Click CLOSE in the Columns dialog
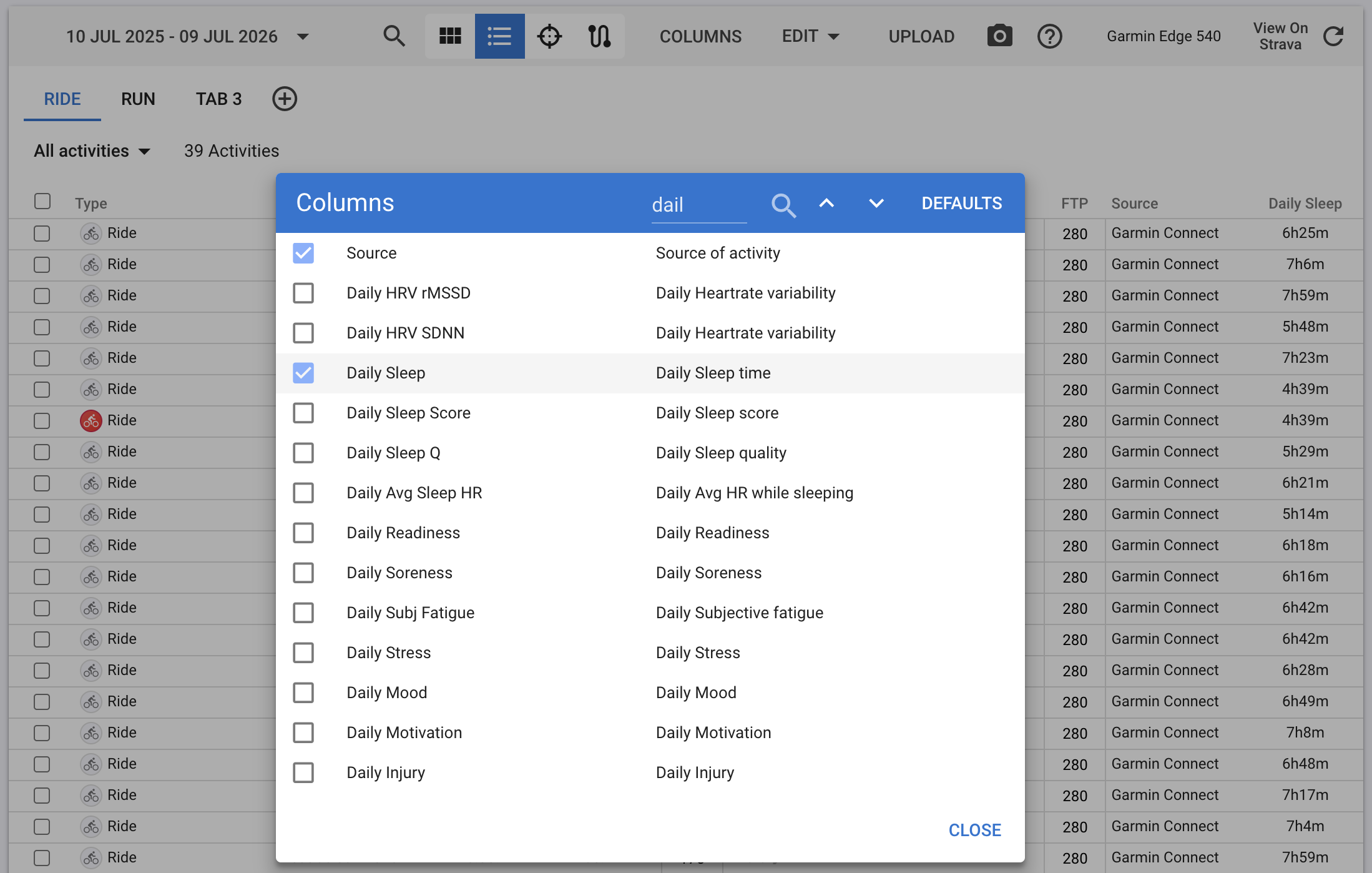The width and height of the screenshot is (1372, 873). point(975,830)
